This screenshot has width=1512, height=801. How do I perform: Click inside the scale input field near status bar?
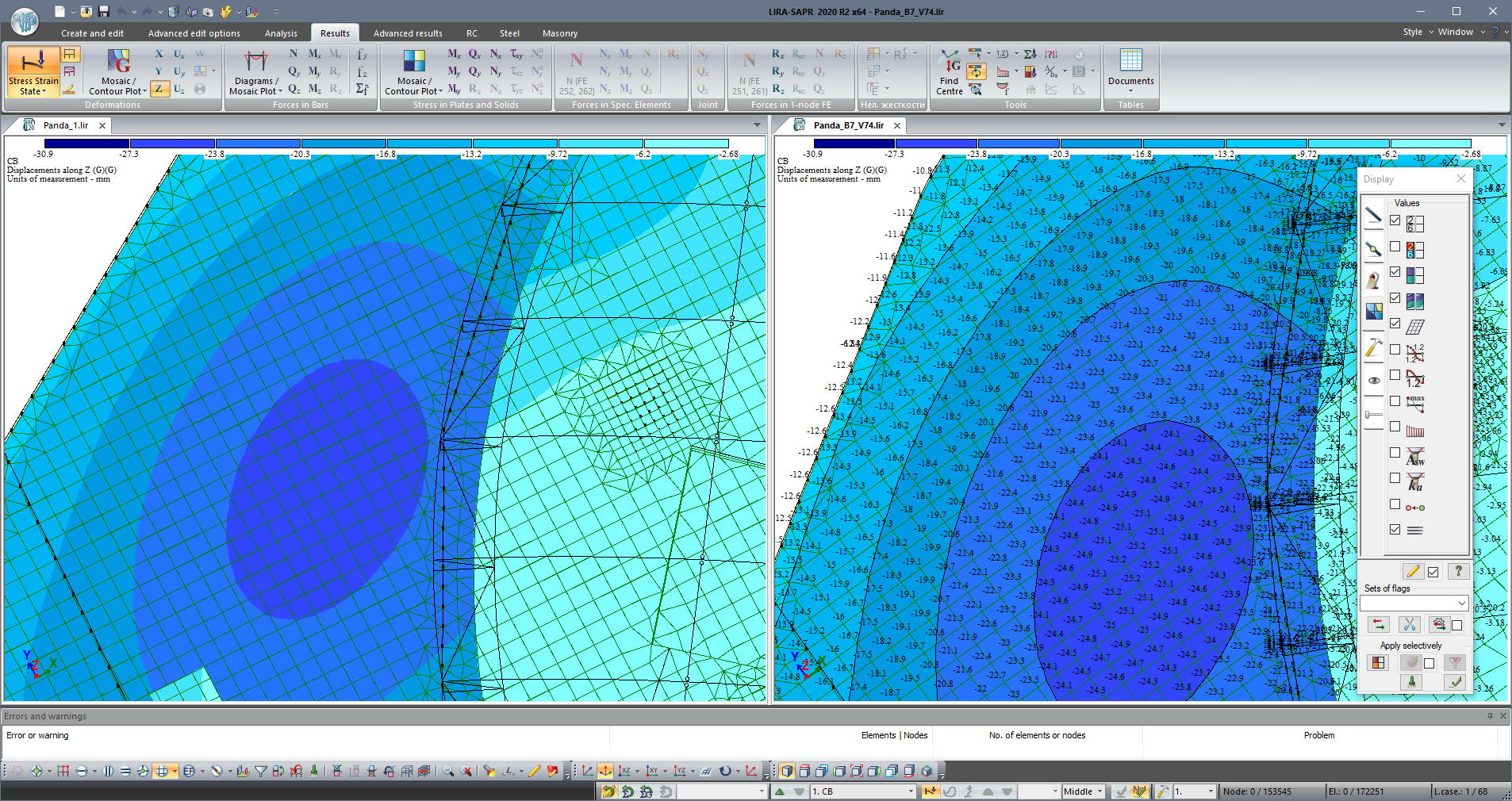1194,791
